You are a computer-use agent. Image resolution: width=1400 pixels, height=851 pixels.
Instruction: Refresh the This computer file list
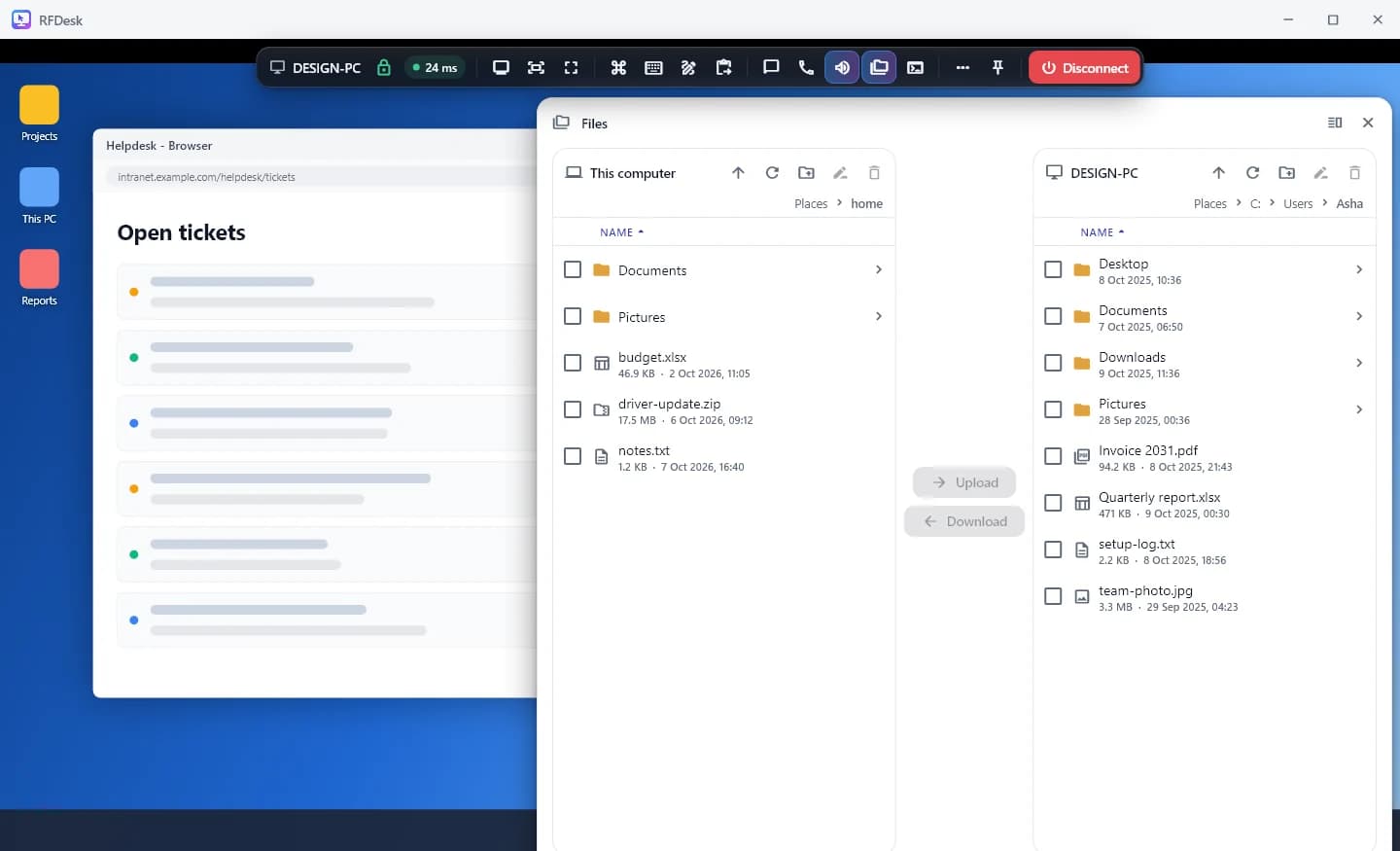[772, 173]
